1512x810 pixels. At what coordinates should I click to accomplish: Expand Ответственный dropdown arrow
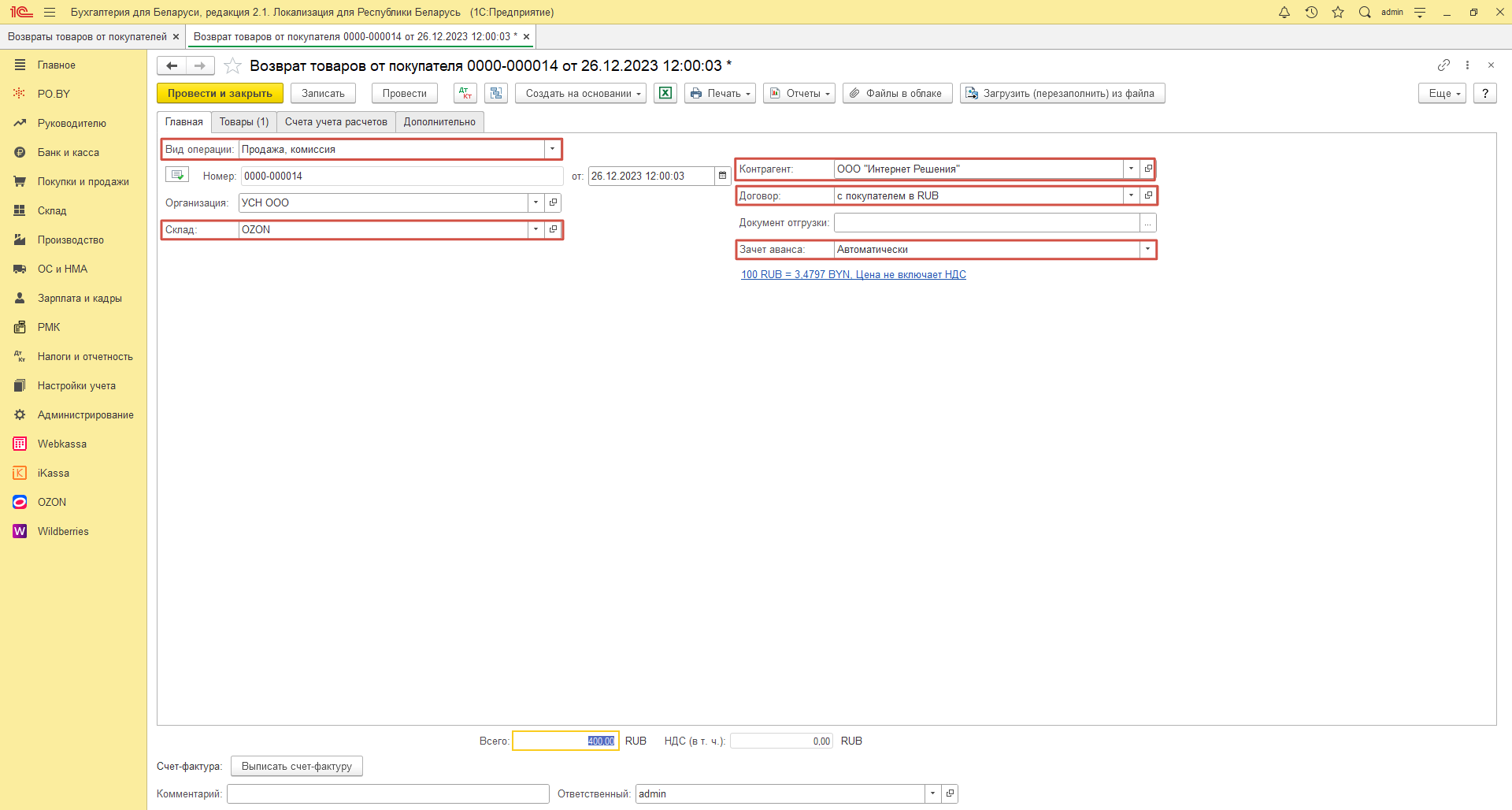click(x=933, y=793)
